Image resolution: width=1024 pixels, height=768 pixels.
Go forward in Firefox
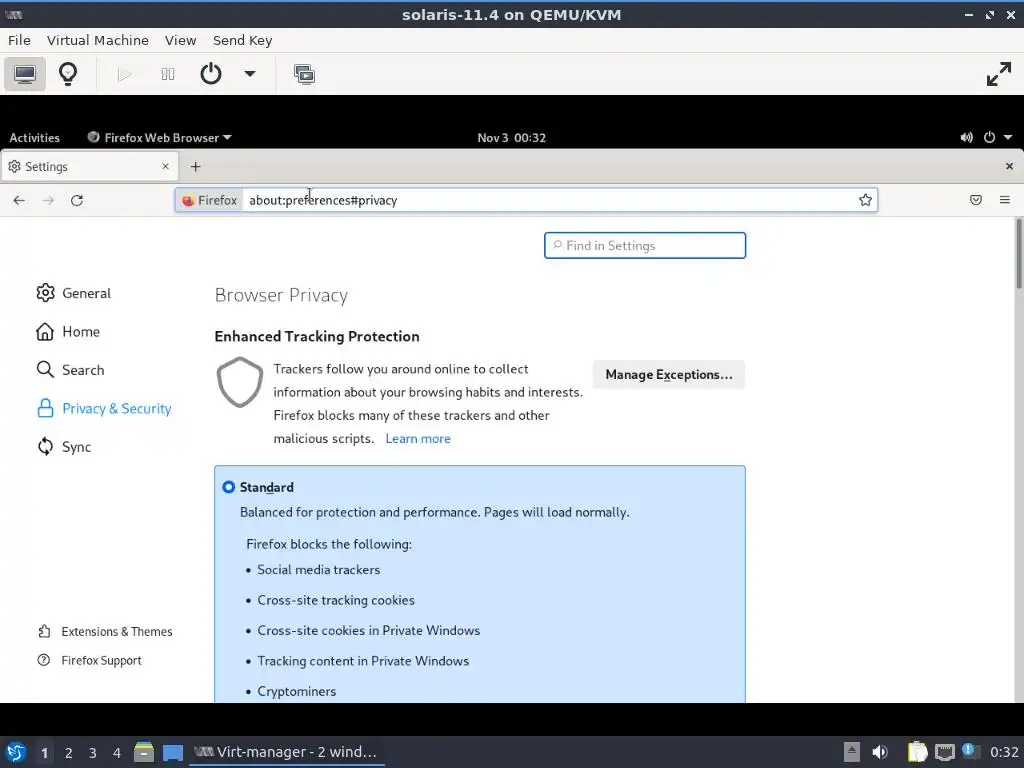[48, 200]
